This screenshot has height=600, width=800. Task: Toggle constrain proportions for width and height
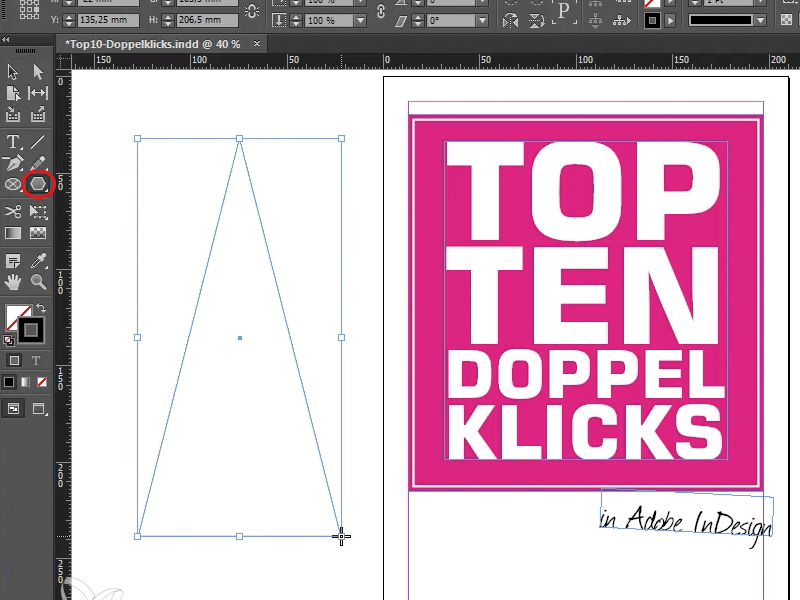tap(252, 11)
